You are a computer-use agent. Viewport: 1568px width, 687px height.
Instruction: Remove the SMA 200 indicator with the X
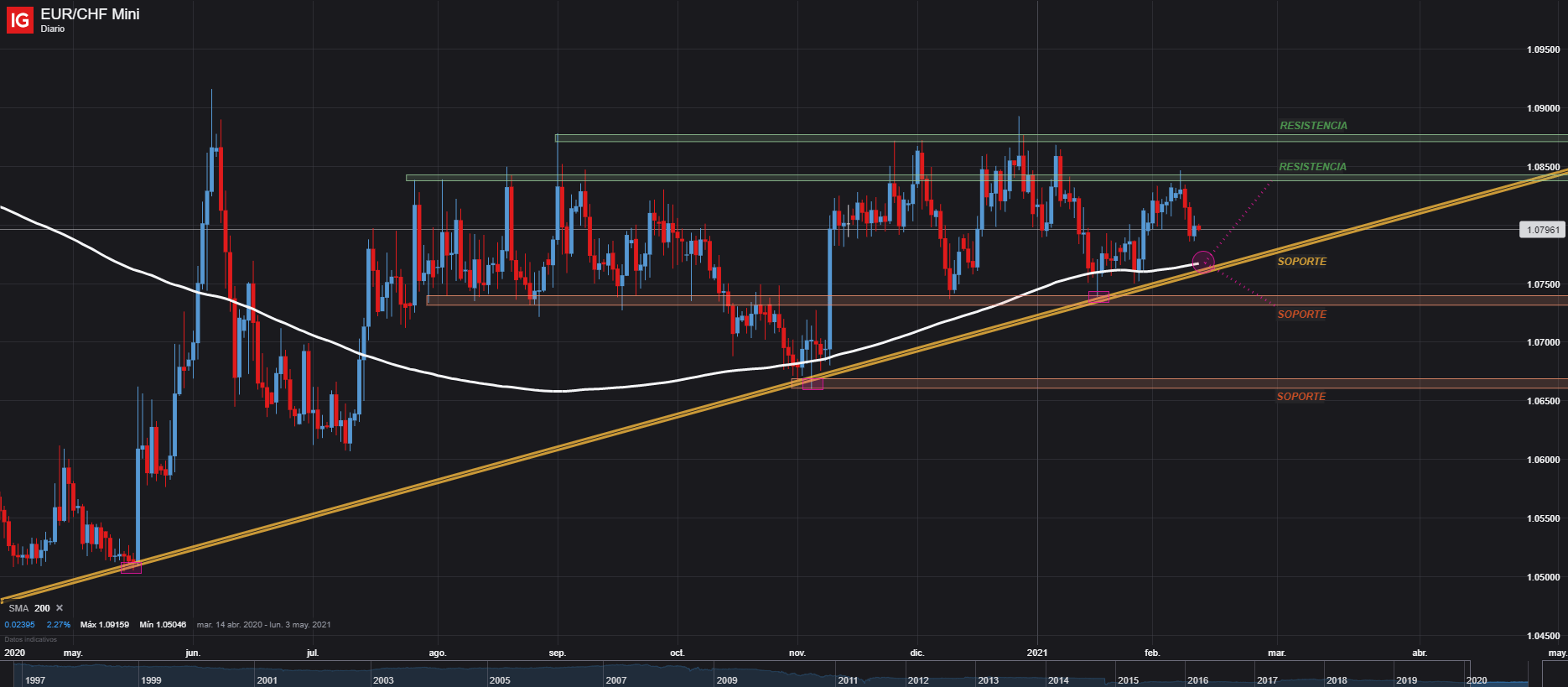[x=60, y=608]
